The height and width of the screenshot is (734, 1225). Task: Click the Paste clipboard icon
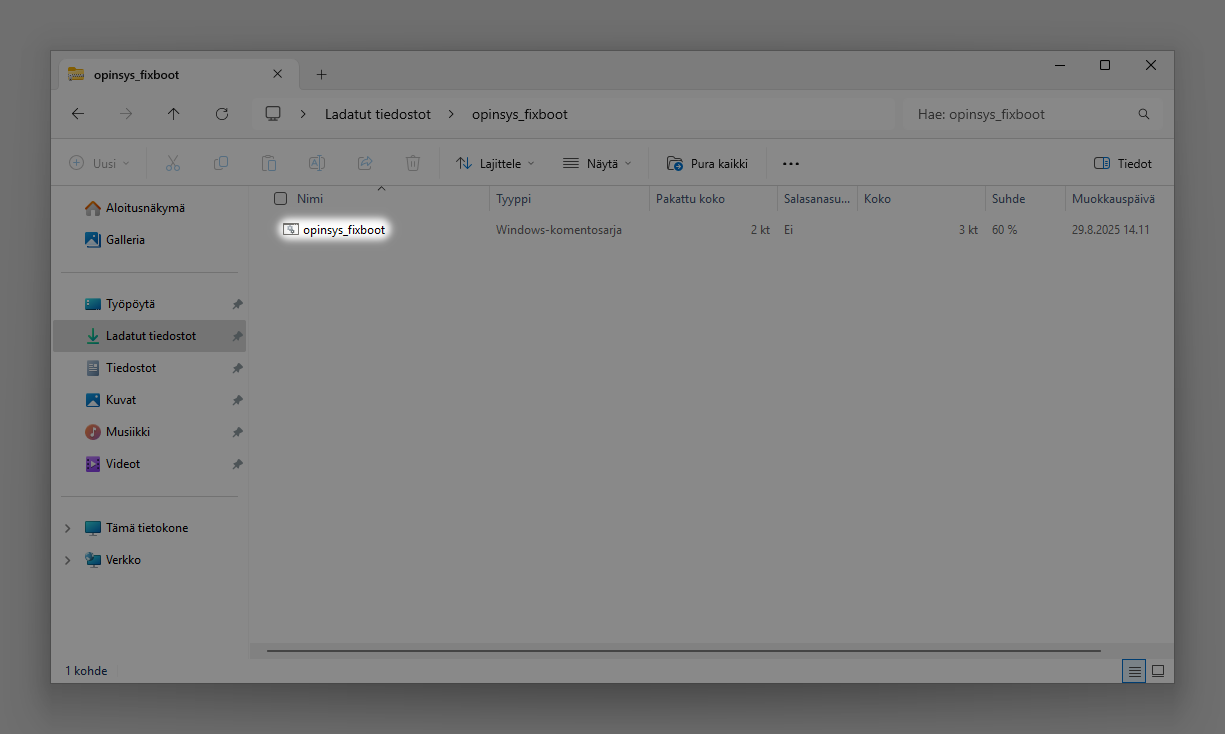tap(269, 163)
